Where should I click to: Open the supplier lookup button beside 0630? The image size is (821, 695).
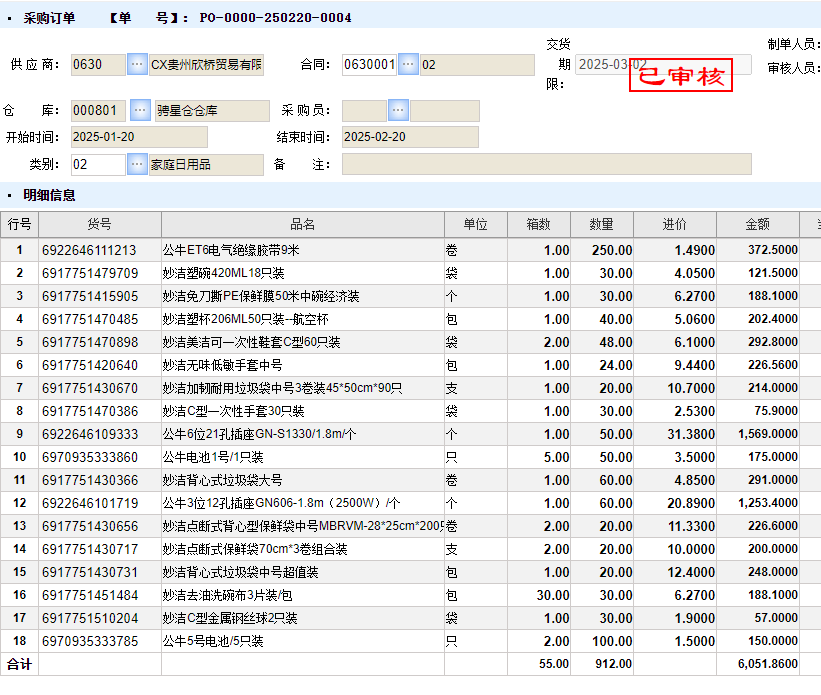[137, 65]
